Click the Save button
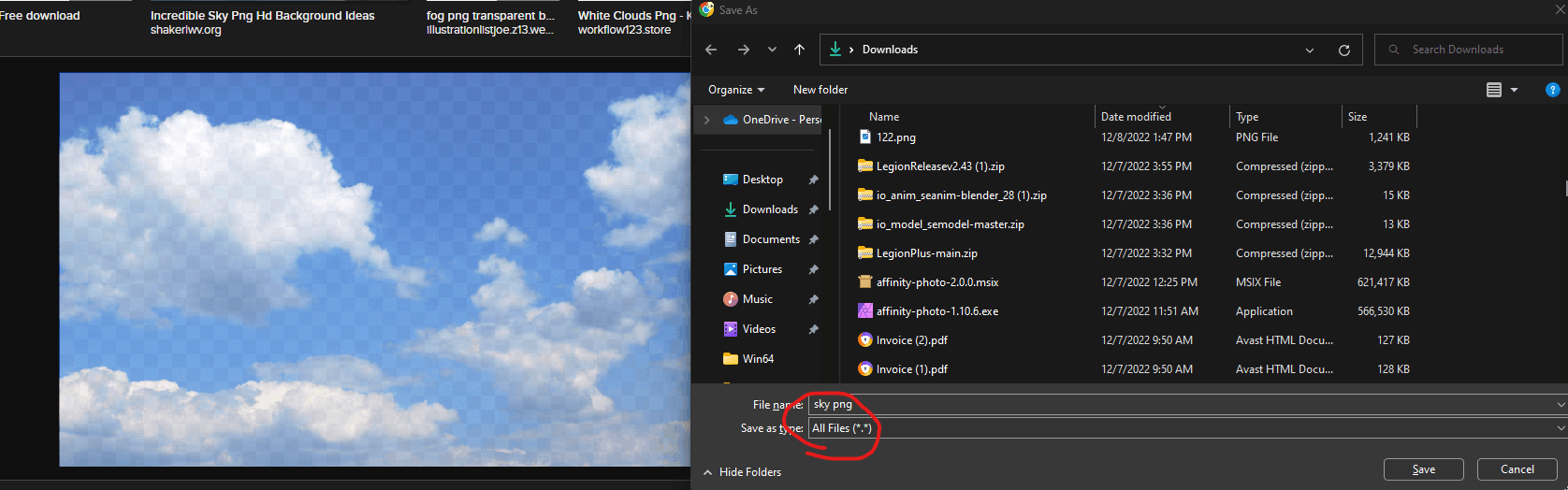This screenshot has width=1568, height=490. coord(1424,469)
